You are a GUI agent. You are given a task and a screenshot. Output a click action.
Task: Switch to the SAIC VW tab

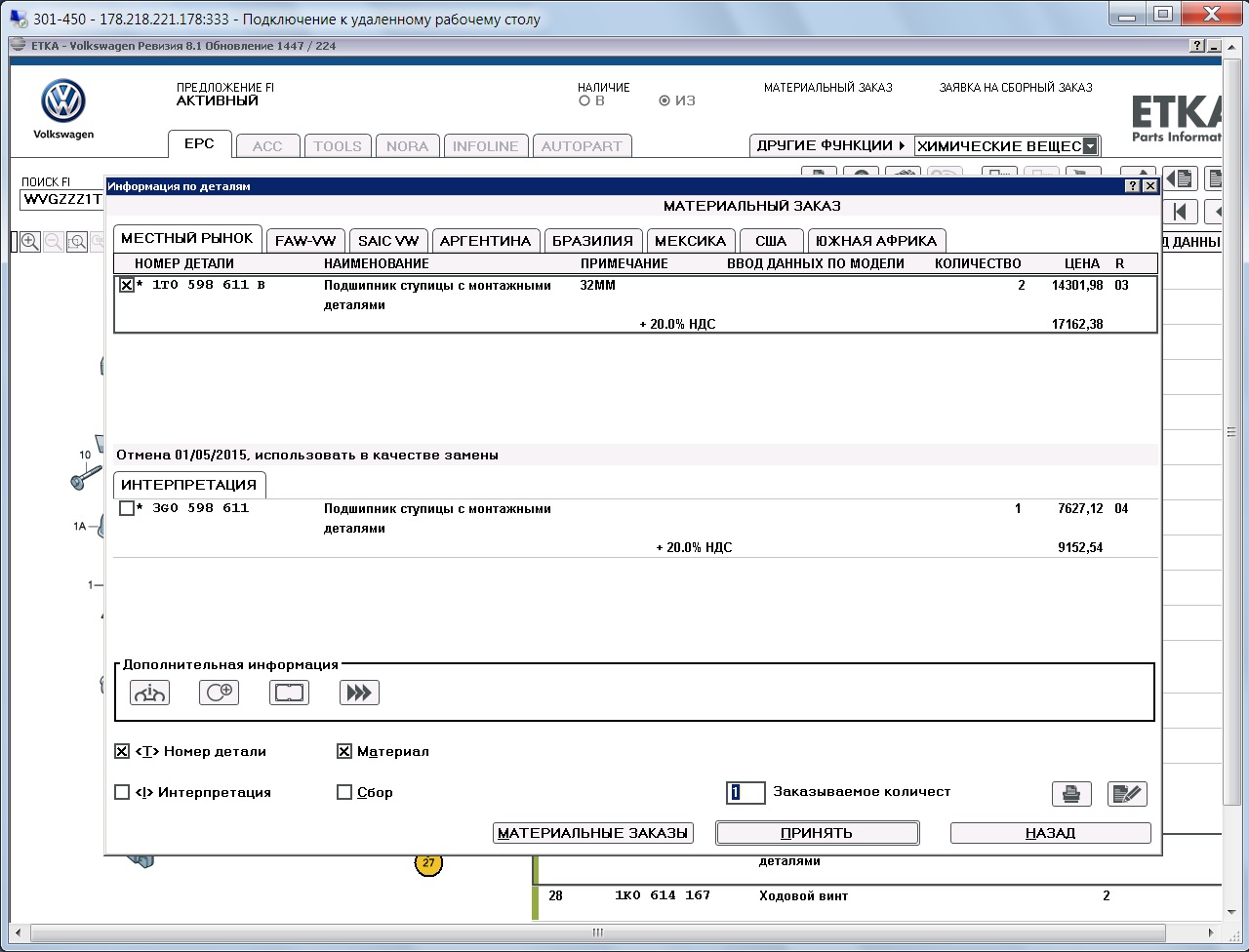point(388,241)
